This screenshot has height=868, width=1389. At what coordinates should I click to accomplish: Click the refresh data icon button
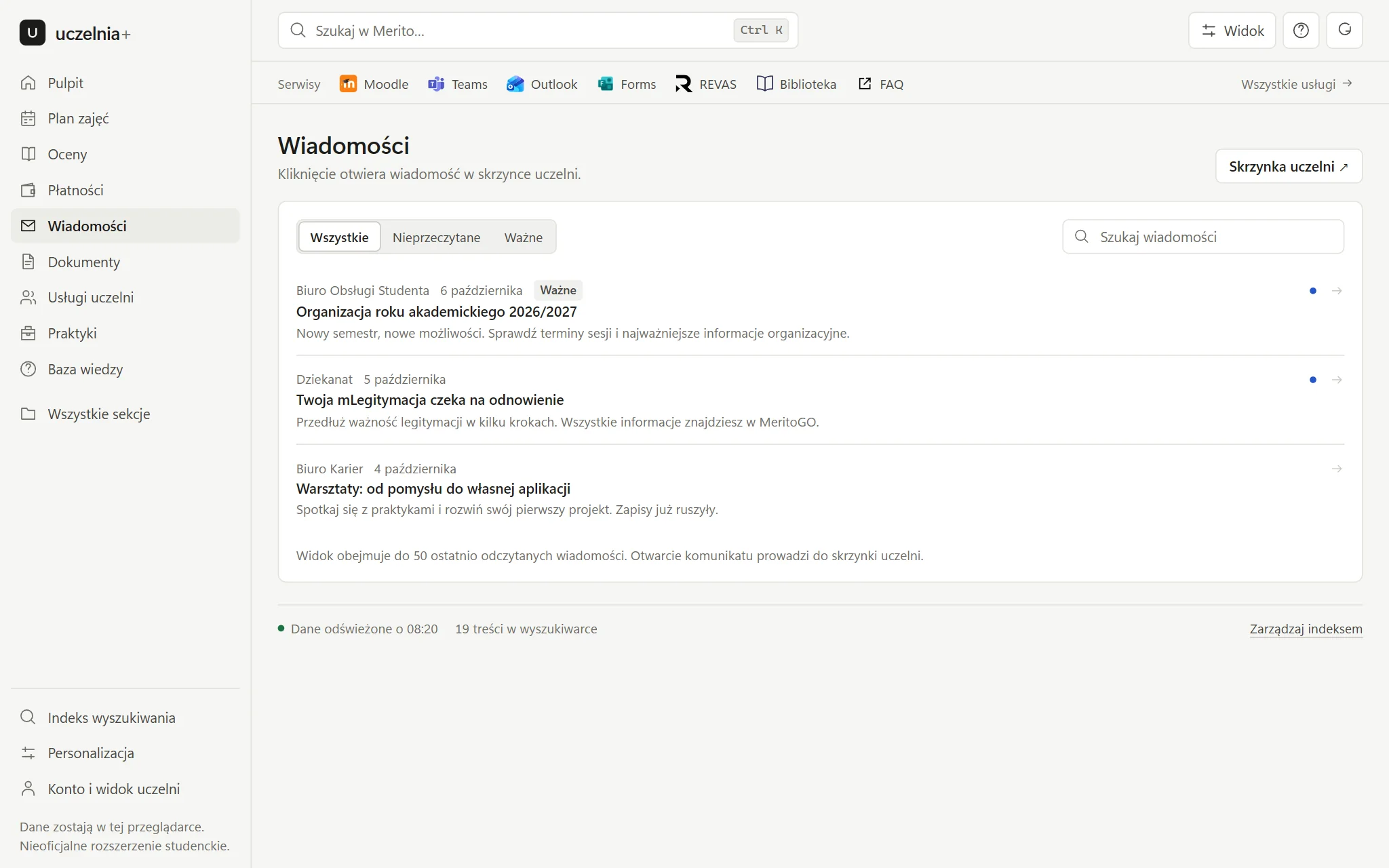click(1344, 31)
